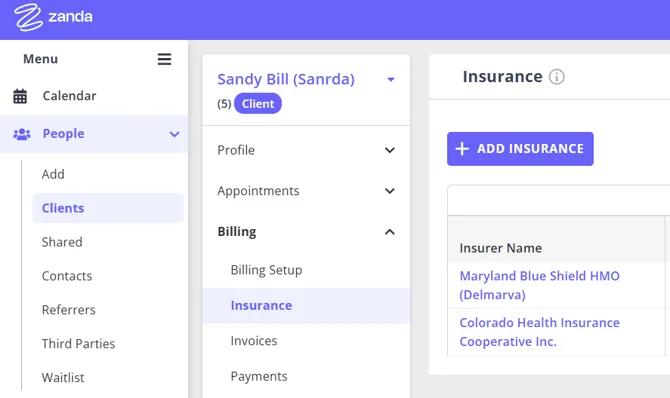The width and height of the screenshot is (670, 398).
Task: Open Colorado Health Insurance Cooperative Inc. insurer
Action: point(539,332)
